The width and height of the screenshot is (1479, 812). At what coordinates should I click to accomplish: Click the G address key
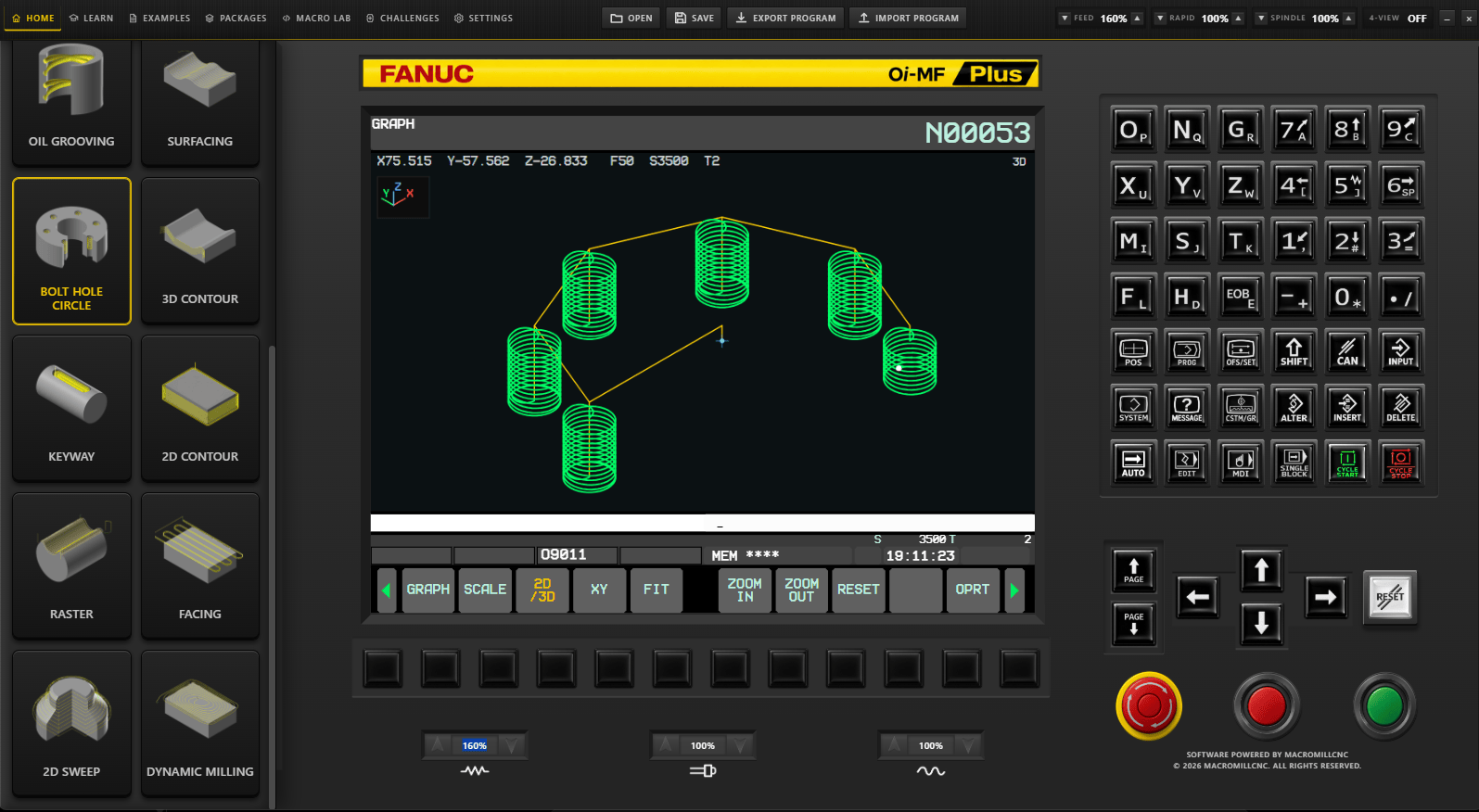click(1241, 131)
